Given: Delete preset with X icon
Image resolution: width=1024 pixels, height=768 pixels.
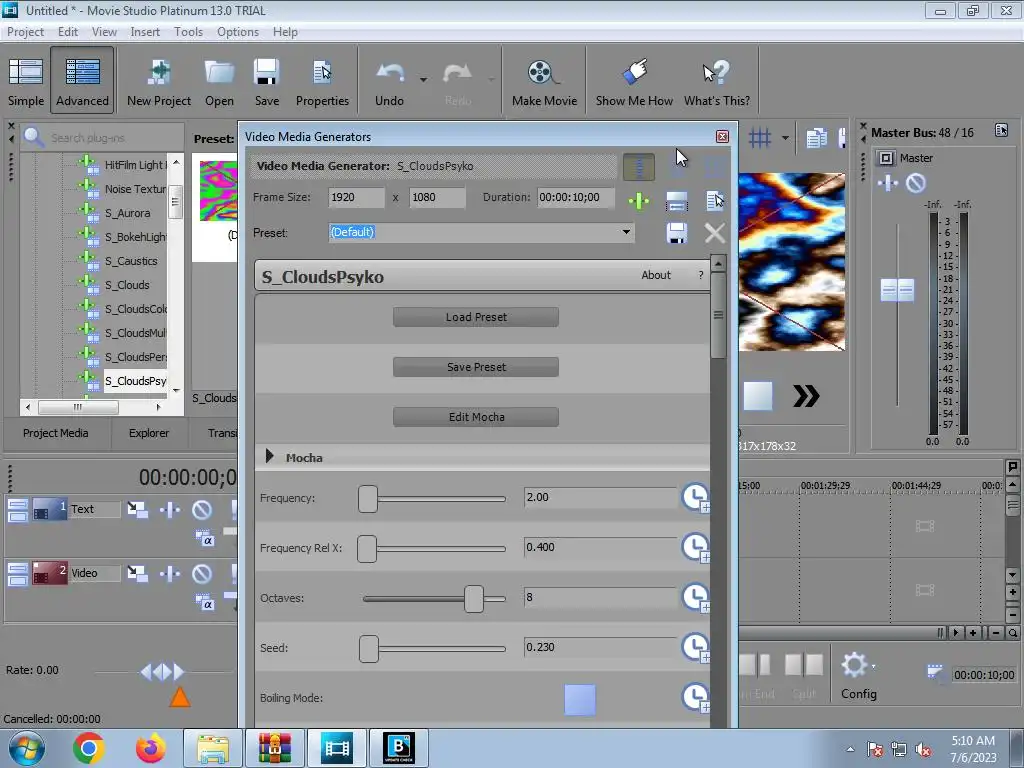Looking at the screenshot, I should tap(714, 232).
